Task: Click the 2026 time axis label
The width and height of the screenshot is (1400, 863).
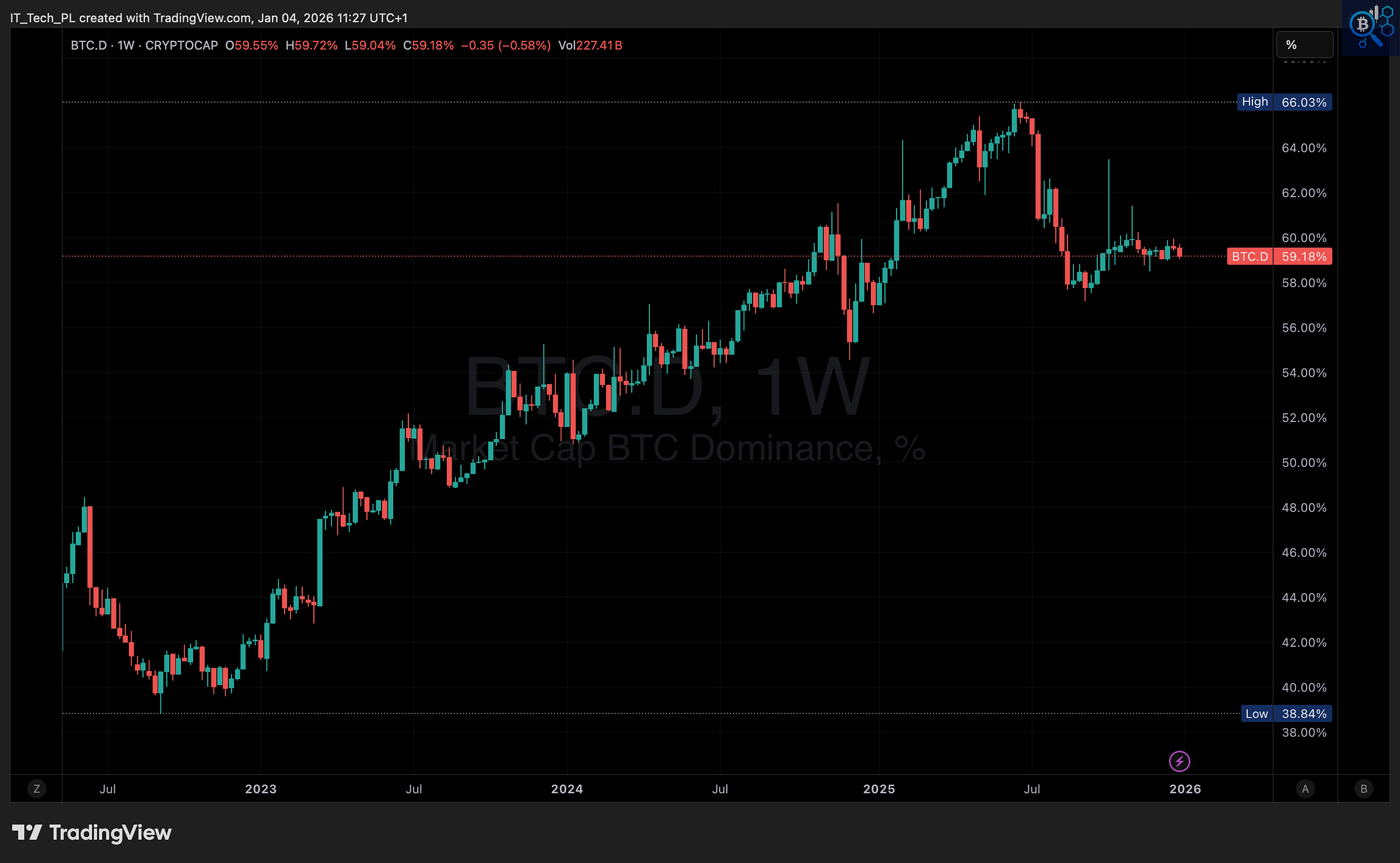Action: 1185,789
